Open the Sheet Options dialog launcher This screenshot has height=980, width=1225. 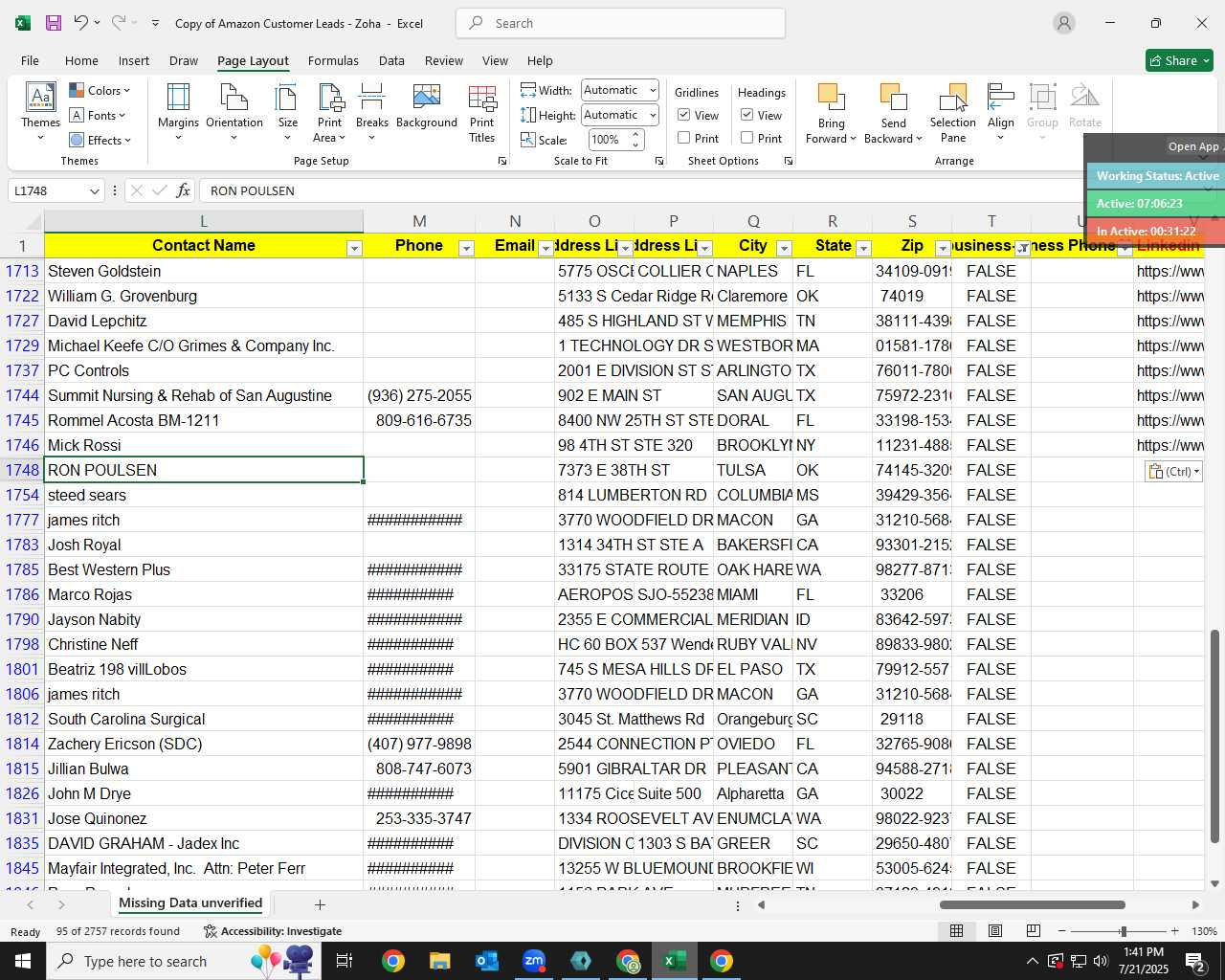tap(789, 162)
